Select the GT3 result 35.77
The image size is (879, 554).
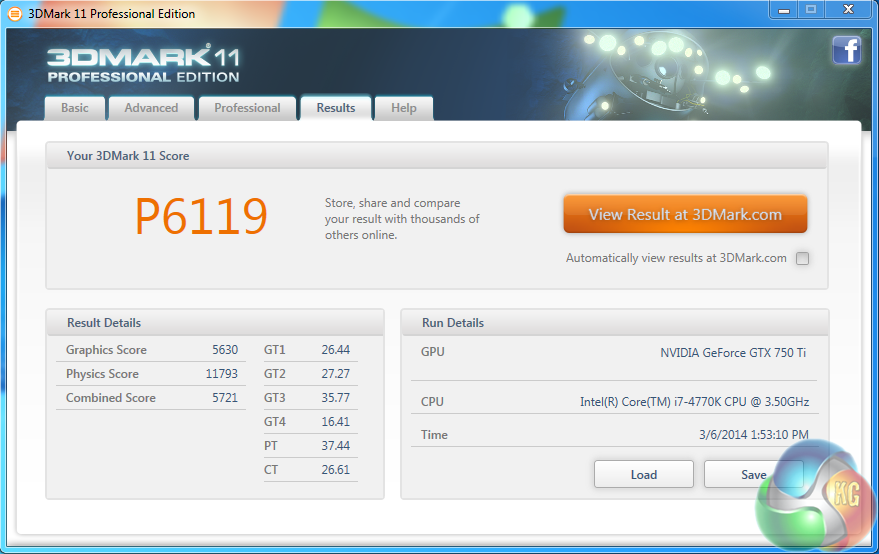pos(335,398)
